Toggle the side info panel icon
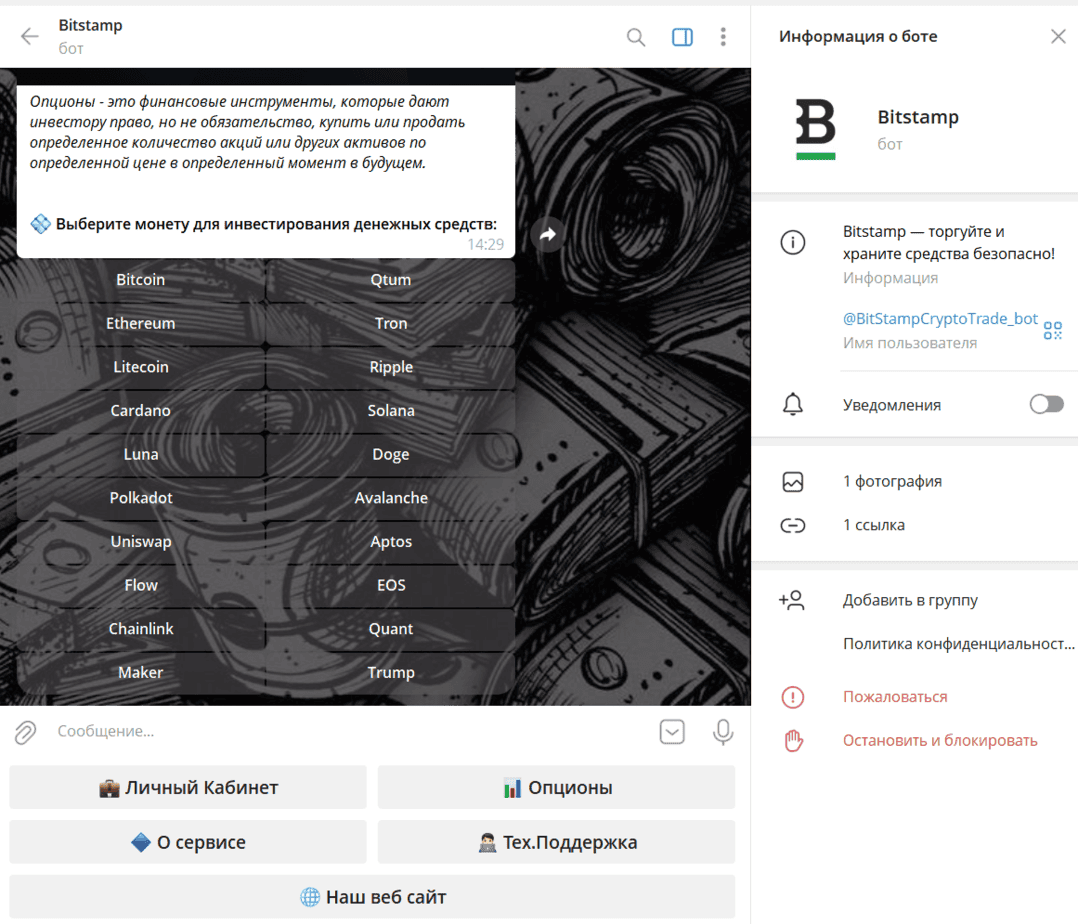The width and height of the screenshot is (1078, 924). 682,37
